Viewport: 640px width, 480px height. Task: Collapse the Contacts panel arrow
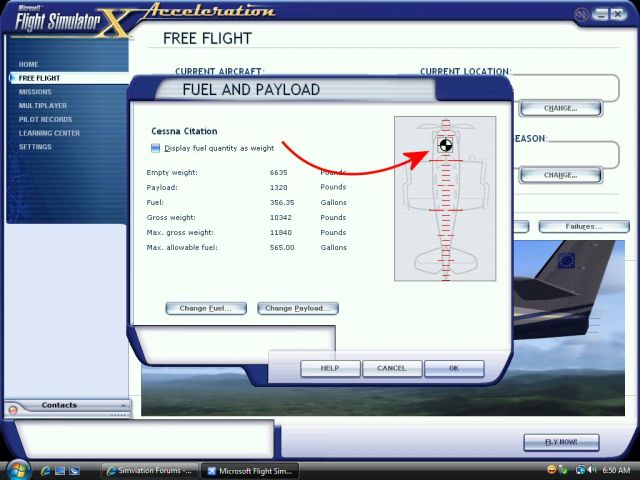[x=123, y=405]
